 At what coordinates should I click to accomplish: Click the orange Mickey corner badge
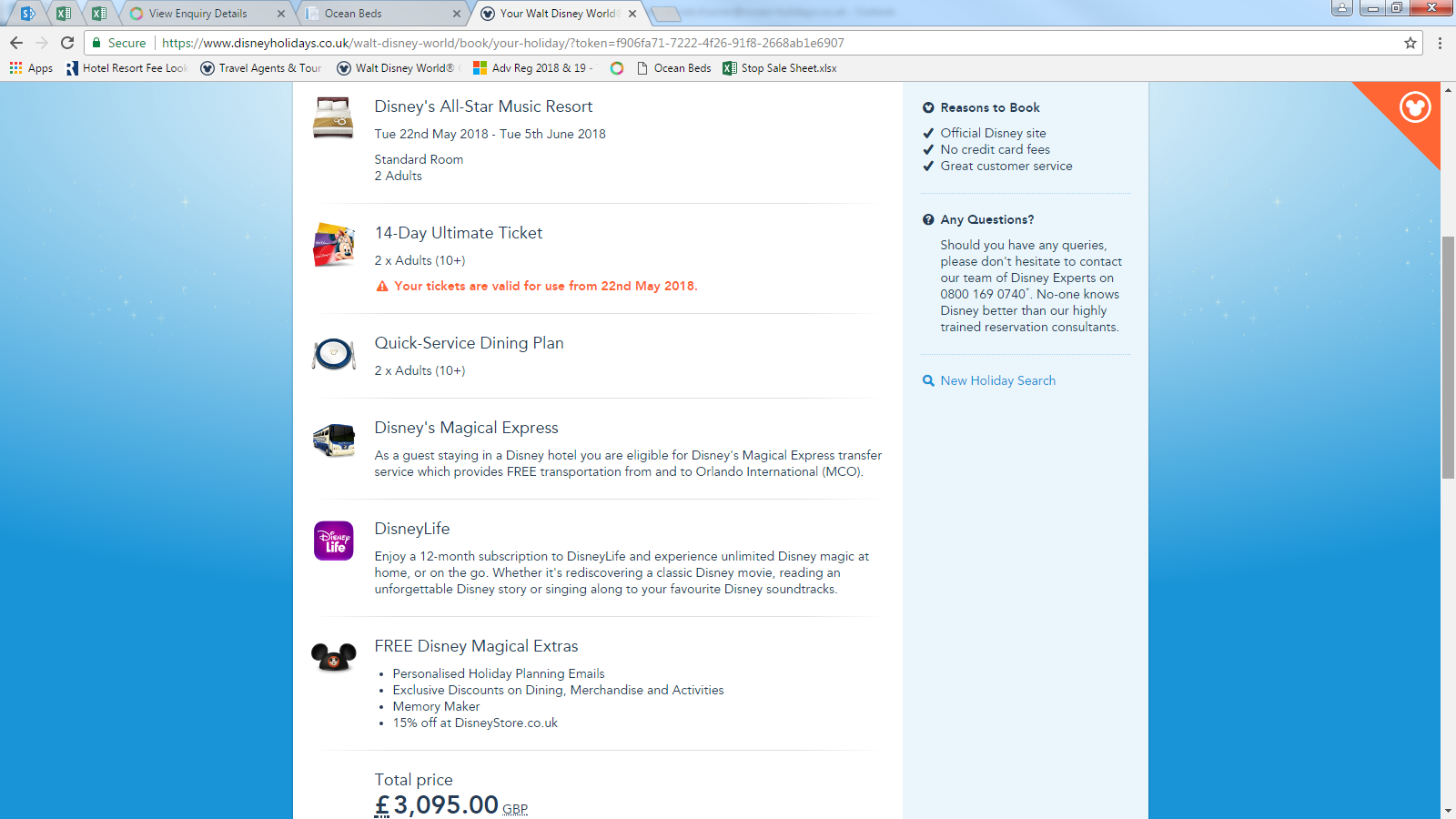point(1413,108)
